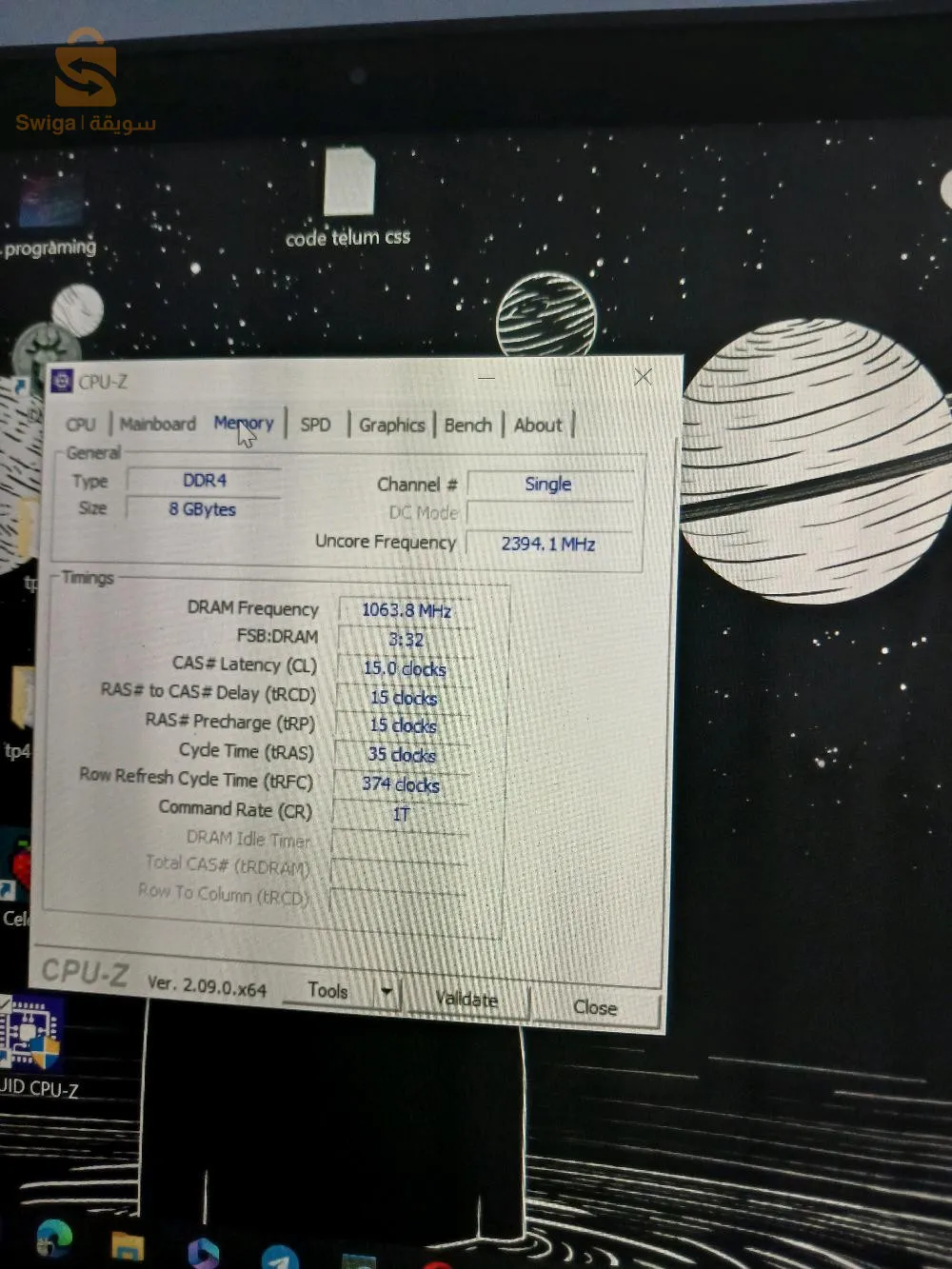
Task: Select the Bench tab
Action: [467, 426]
